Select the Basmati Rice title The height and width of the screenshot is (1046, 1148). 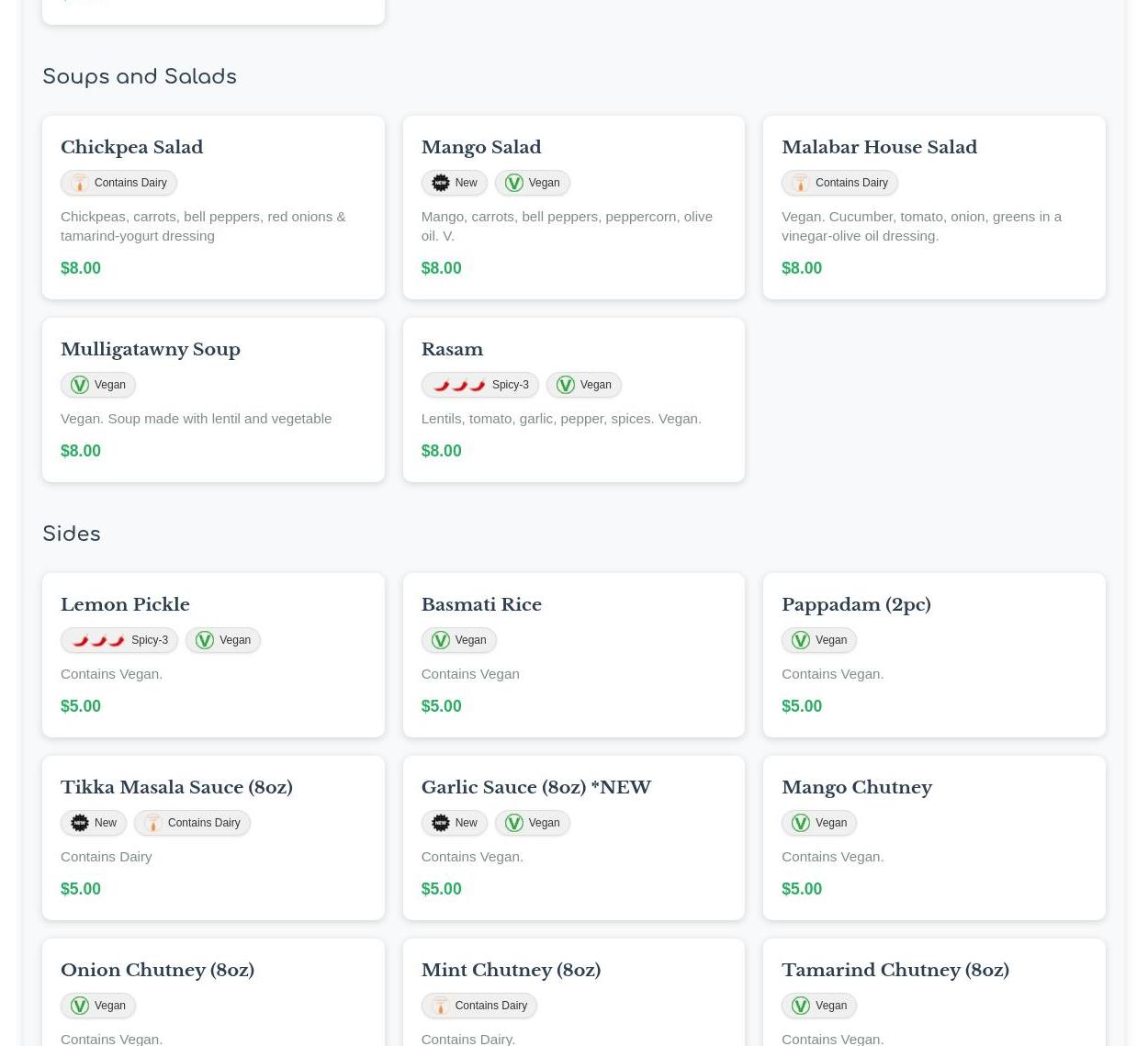(x=481, y=604)
